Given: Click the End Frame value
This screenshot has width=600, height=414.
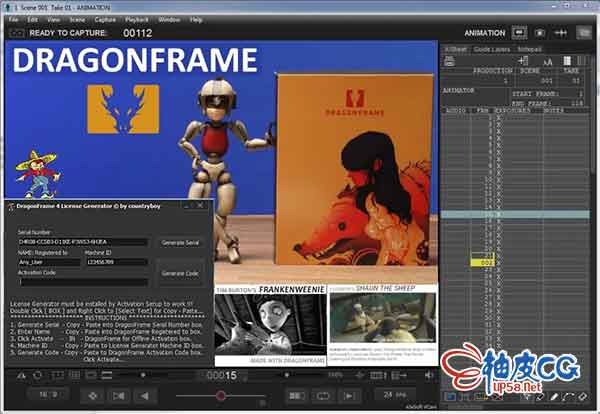Looking at the screenshot, I should click(577, 103).
